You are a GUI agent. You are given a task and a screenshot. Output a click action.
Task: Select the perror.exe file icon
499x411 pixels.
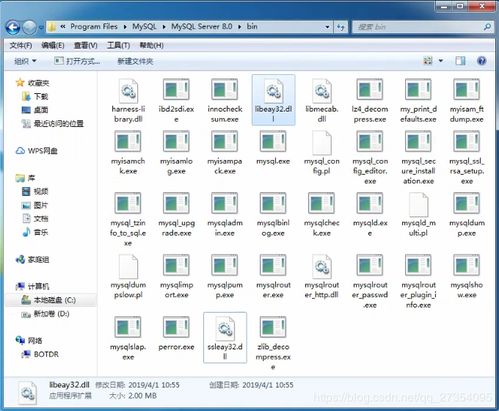tap(176, 327)
